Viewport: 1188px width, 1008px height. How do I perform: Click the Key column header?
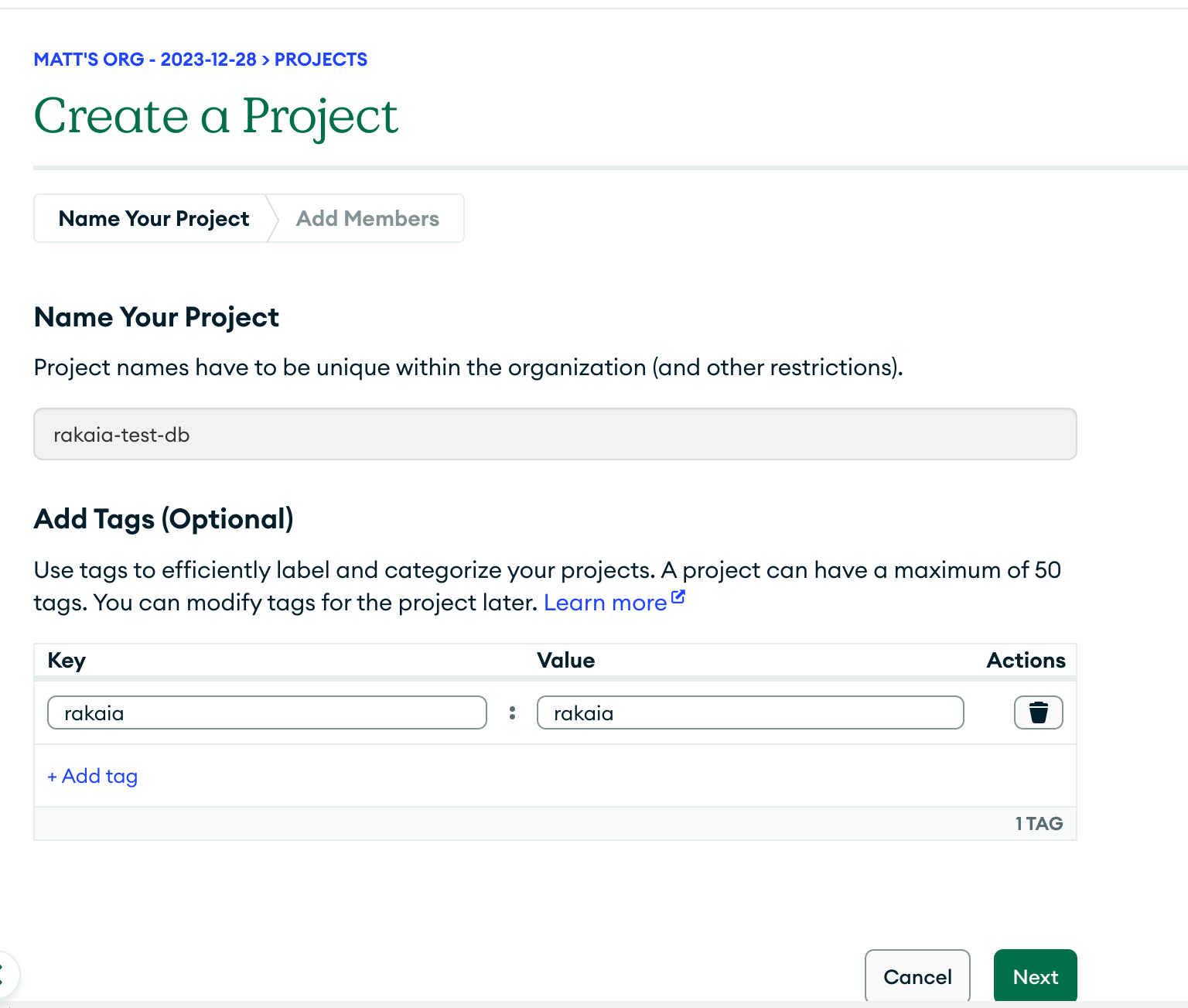(67, 661)
